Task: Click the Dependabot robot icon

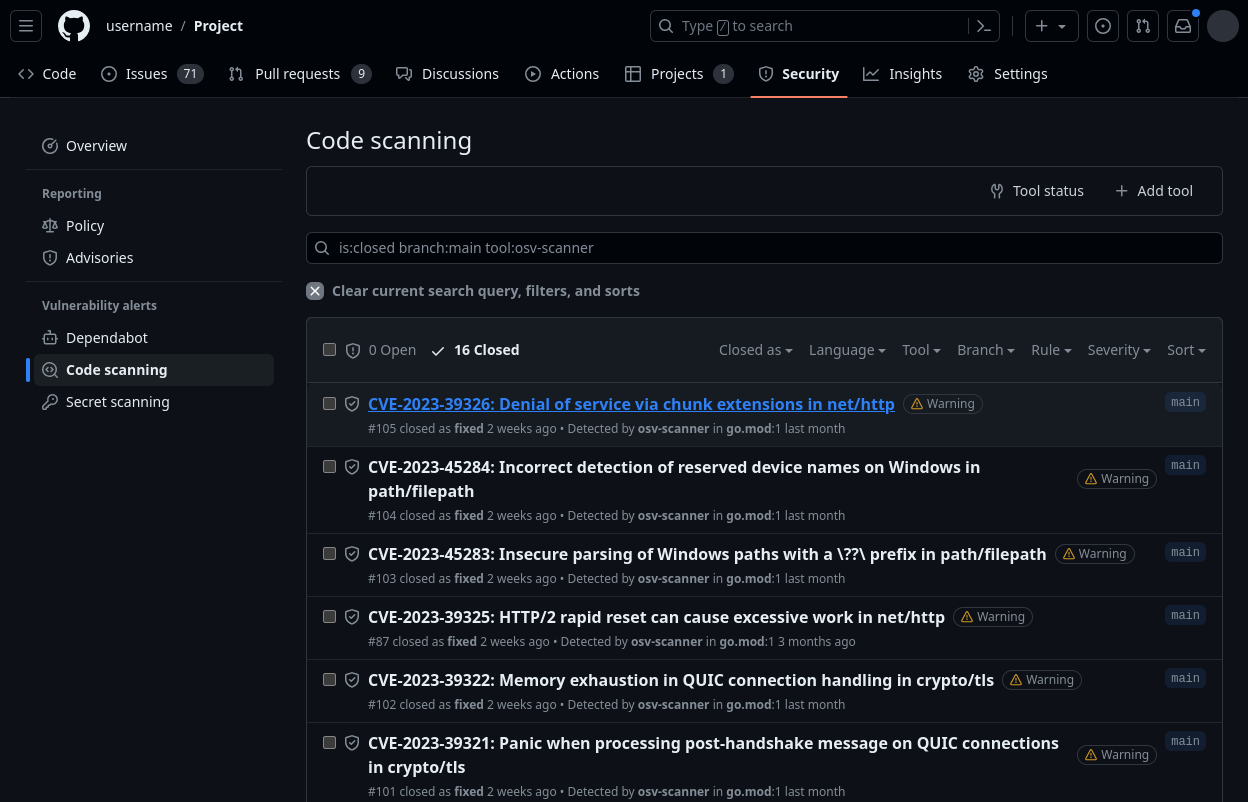Action: [50, 338]
